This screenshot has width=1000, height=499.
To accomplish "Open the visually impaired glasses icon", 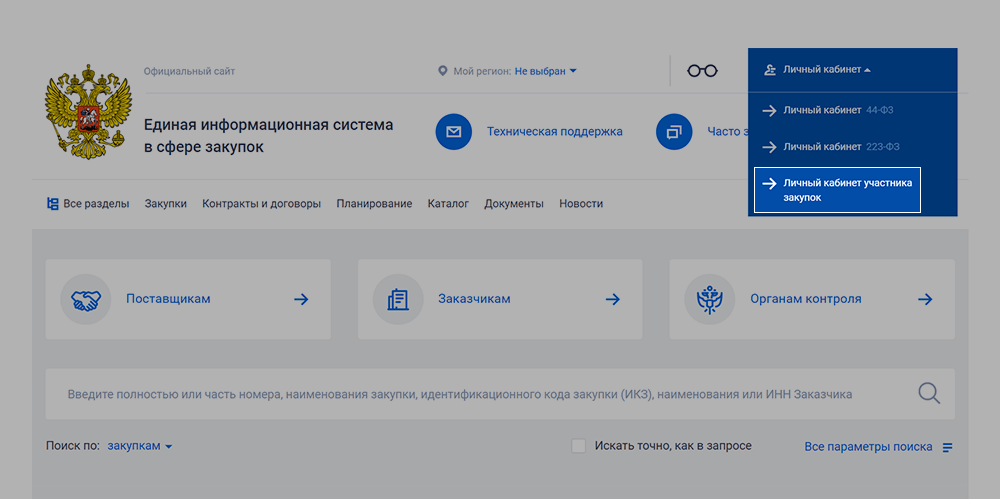I will (x=702, y=71).
